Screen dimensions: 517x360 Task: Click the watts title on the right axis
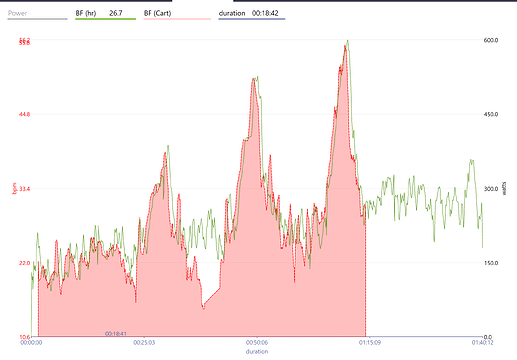504,188
